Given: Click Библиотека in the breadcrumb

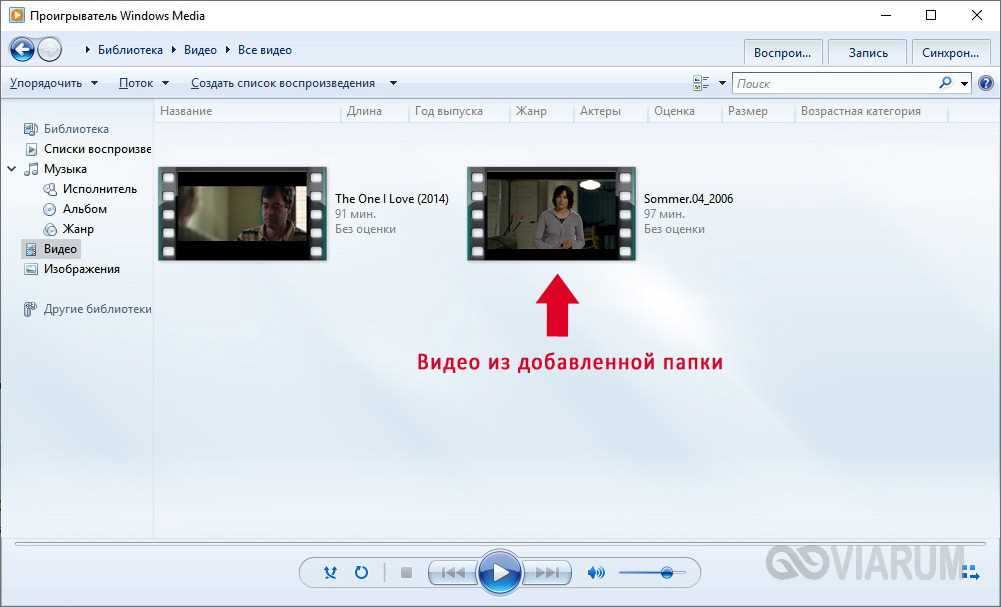Looking at the screenshot, I should [130, 50].
